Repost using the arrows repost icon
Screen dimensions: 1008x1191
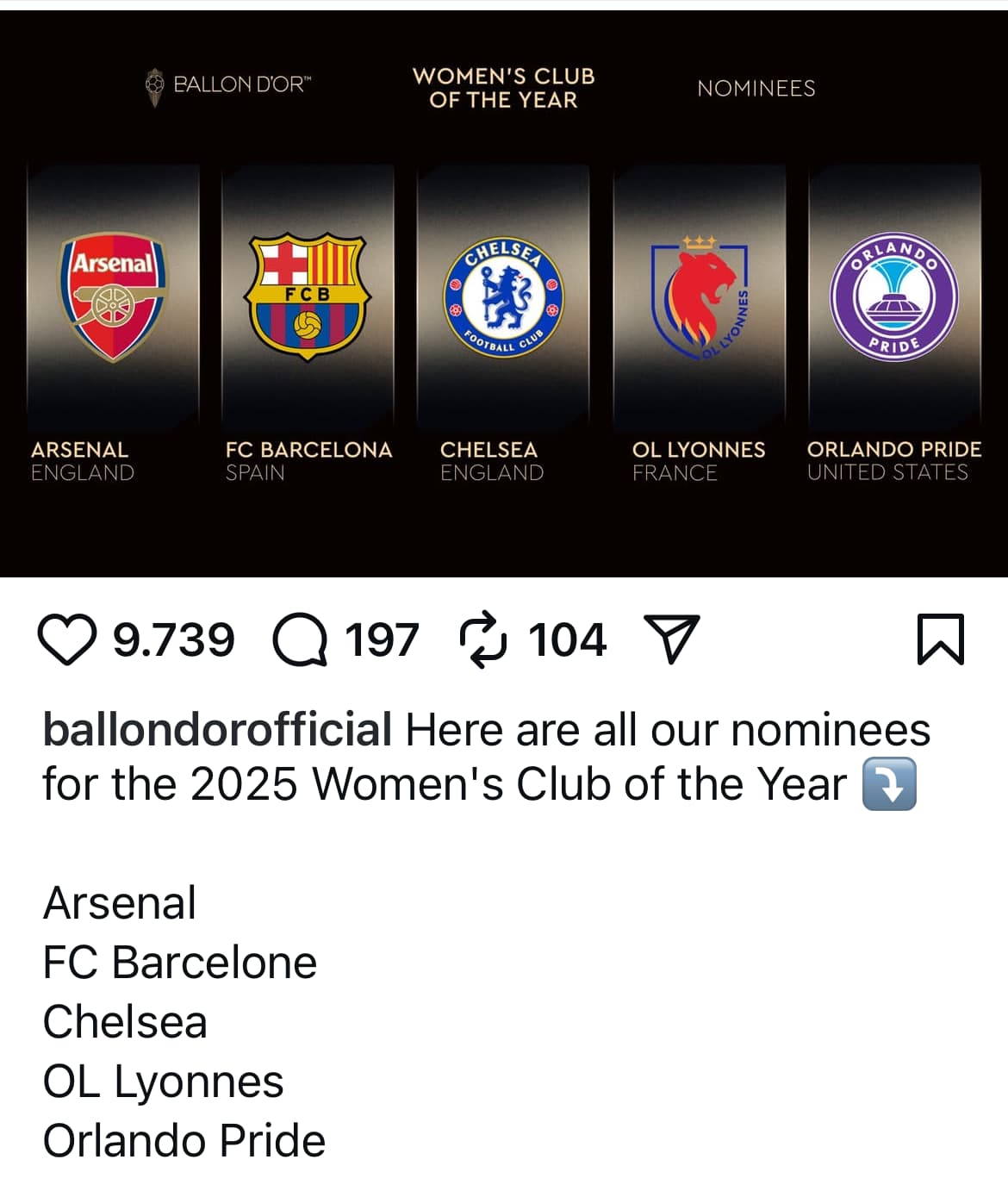click(483, 640)
